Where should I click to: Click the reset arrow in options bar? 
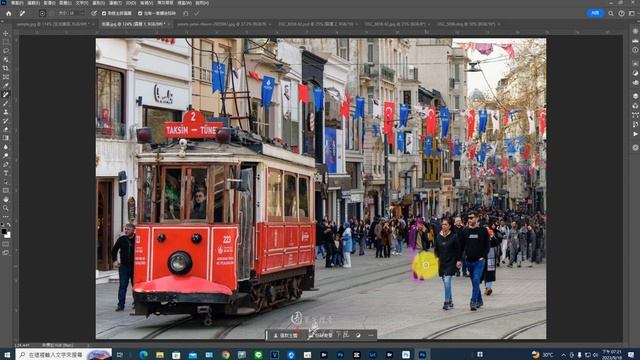click(x=186, y=13)
